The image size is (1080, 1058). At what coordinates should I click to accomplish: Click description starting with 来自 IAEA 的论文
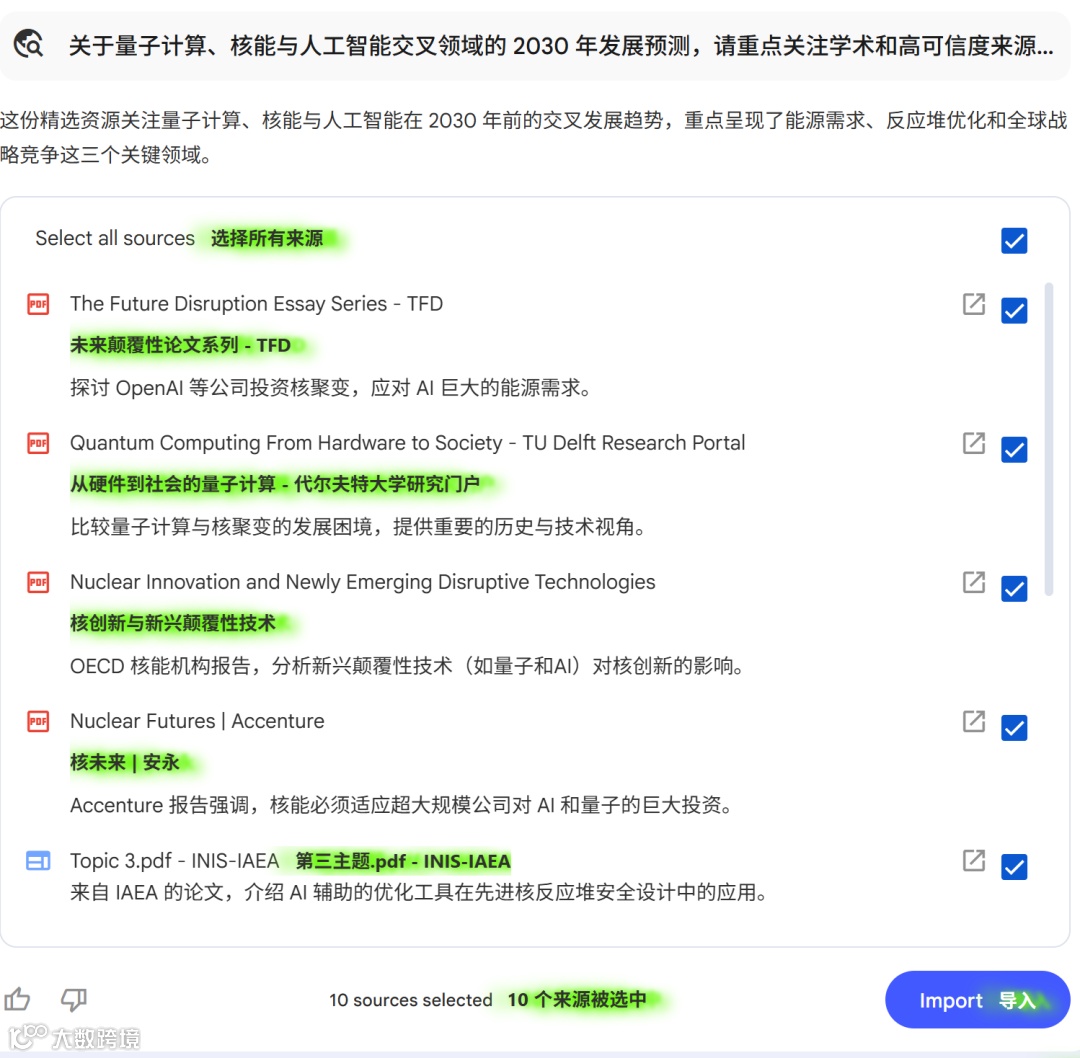coord(418,893)
